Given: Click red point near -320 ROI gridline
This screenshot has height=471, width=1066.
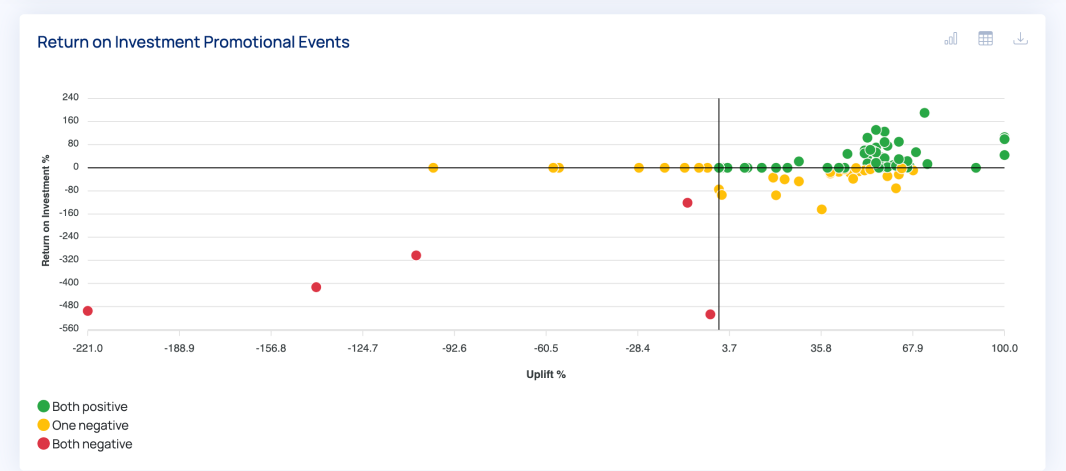Looking at the screenshot, I should pos(416,256).
